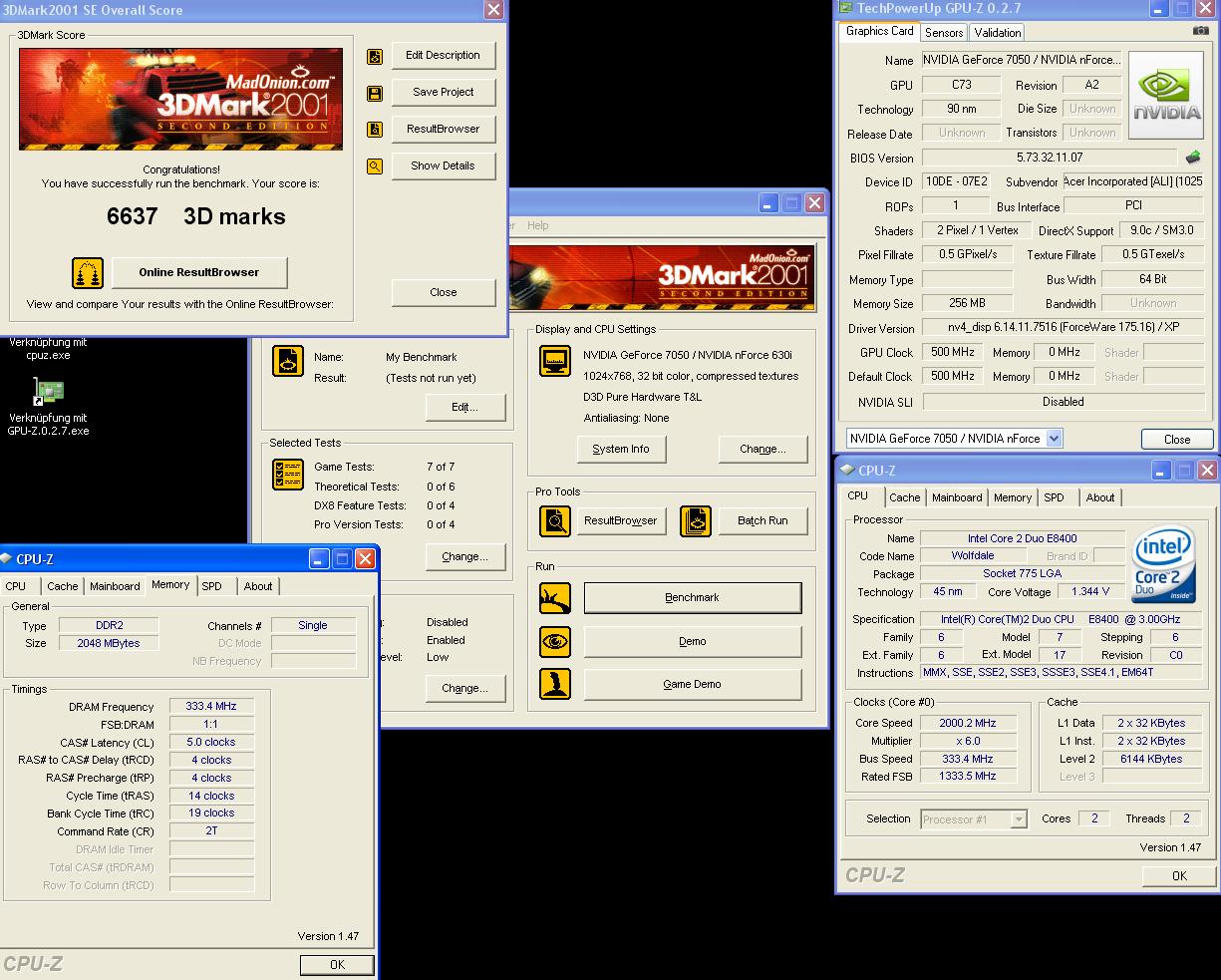
Task: Click the Edit Description icon in score window
Action: coord(375,57)
